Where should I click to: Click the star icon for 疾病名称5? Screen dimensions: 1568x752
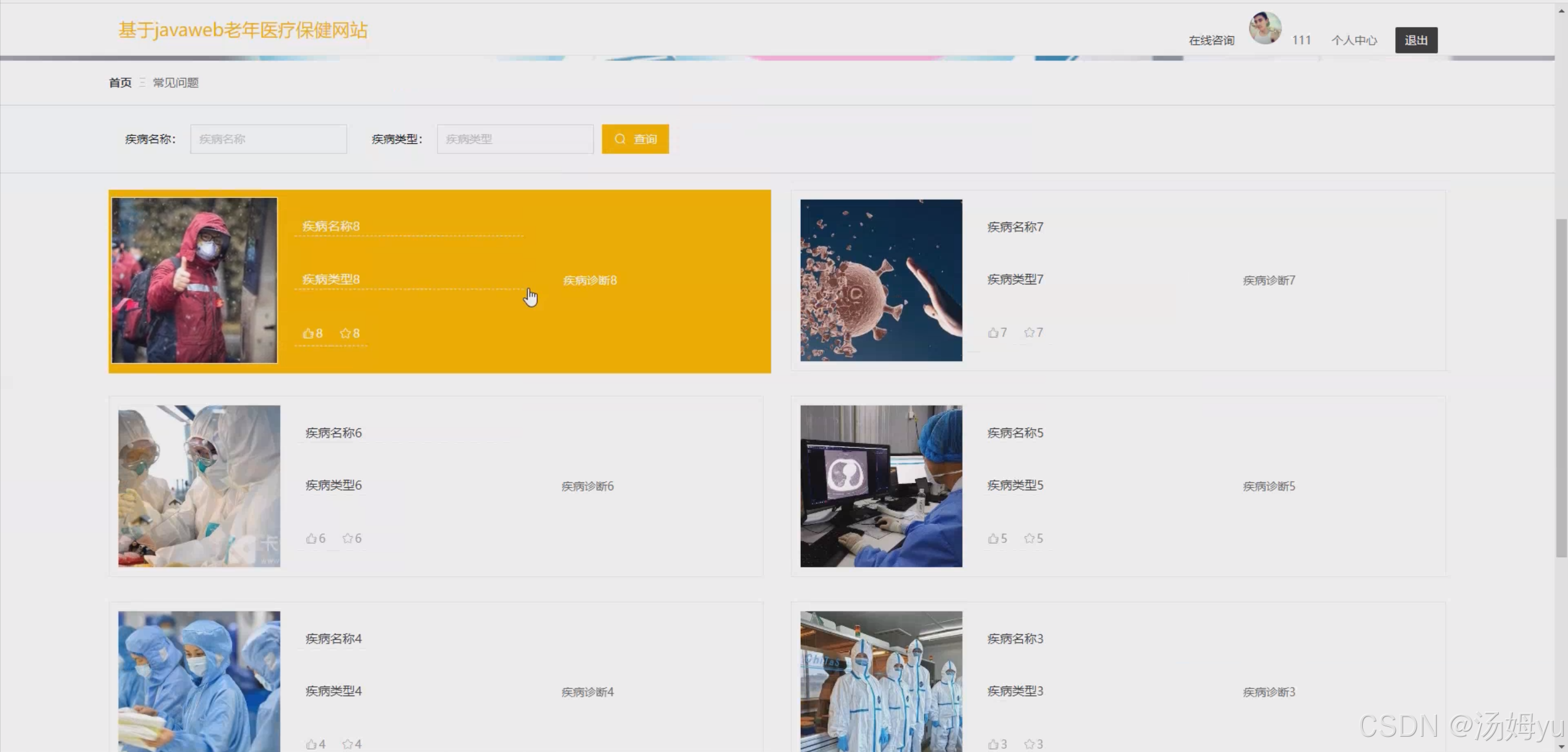tap(1029, 539)
